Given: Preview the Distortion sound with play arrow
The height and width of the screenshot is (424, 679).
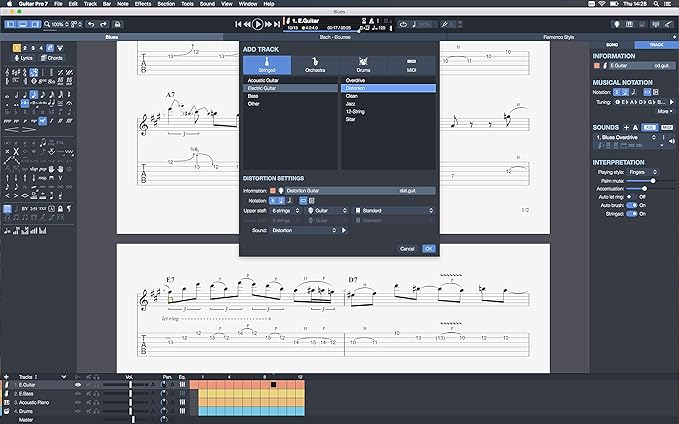Looking at the screenshot, I should click(x=343, y=230).
